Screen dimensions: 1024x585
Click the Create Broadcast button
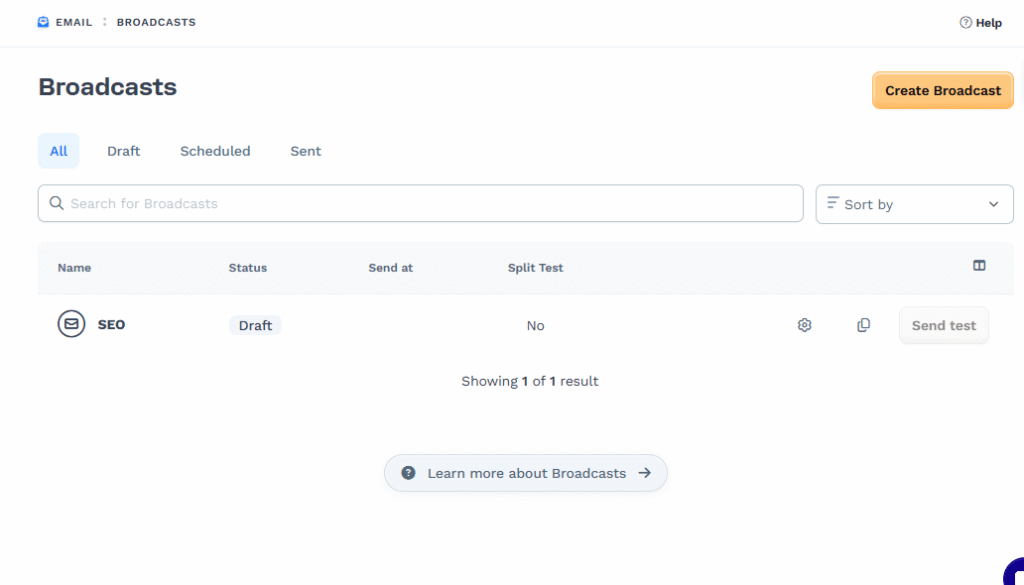coord(942,90)
